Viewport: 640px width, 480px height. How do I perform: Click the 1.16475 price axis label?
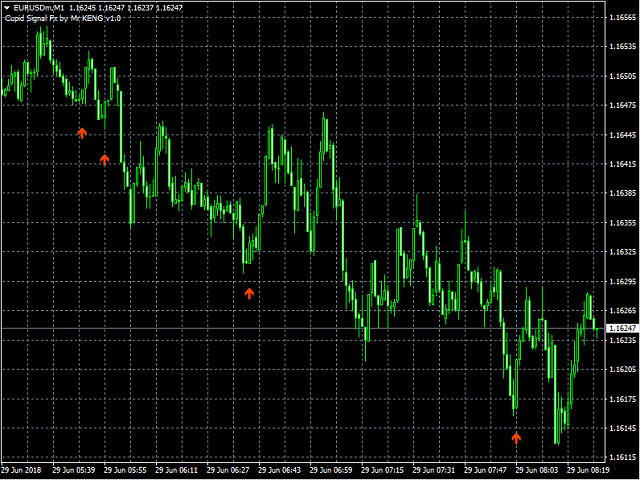coord(622,105)
